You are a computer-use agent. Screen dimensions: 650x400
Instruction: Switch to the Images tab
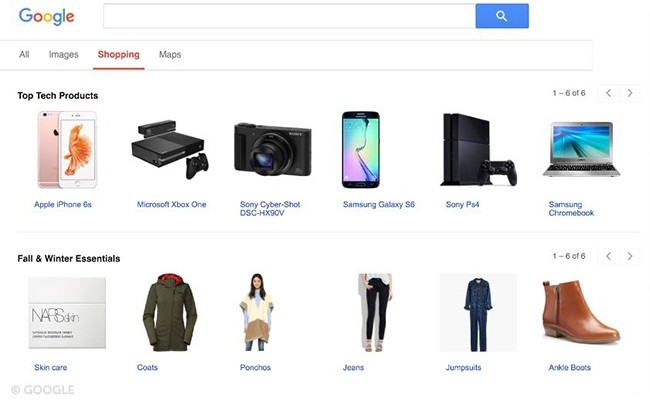[x=63, y=54]
